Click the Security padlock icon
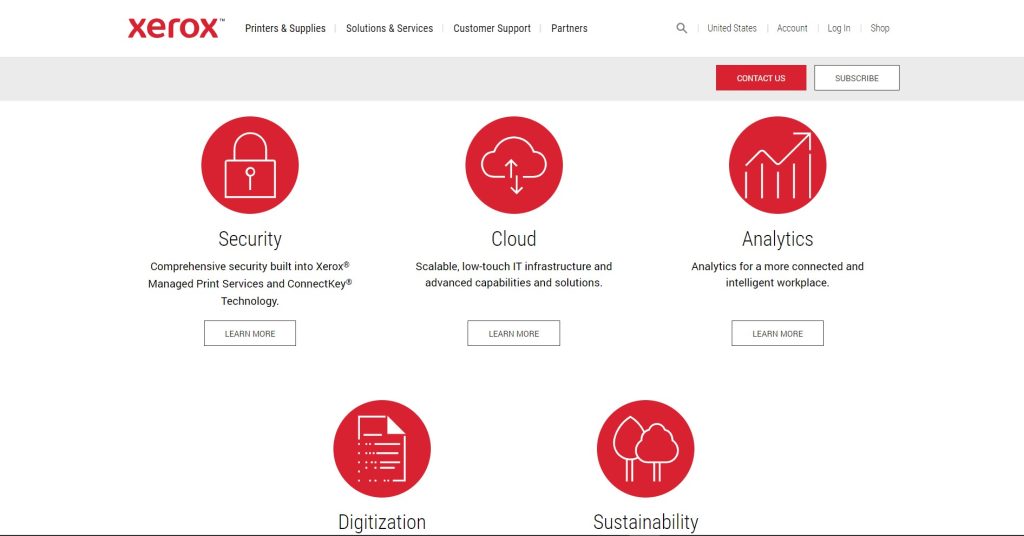Screen dimensions: 1024x536 250,165
